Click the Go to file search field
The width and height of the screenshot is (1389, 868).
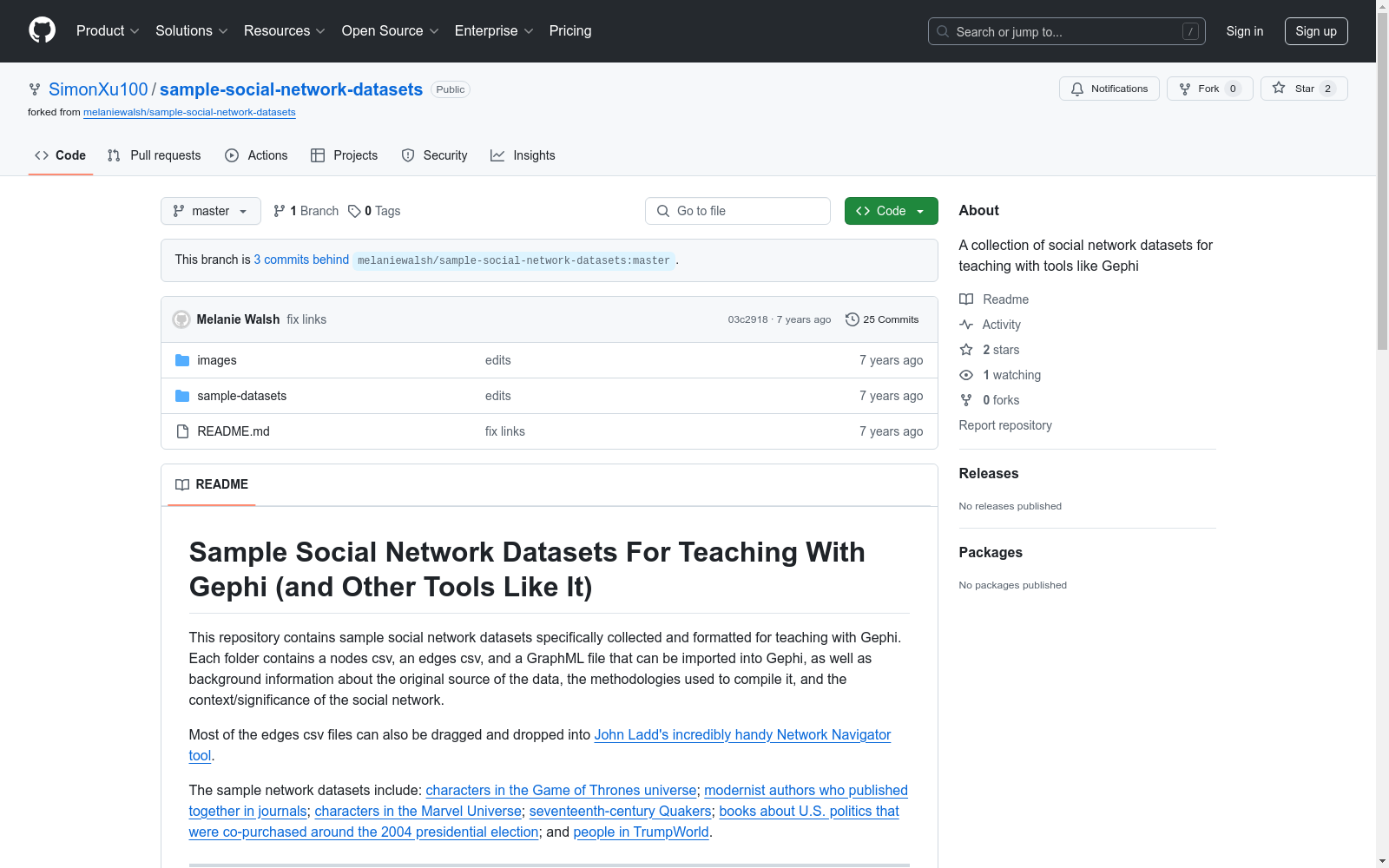click(x=738, y=211)
